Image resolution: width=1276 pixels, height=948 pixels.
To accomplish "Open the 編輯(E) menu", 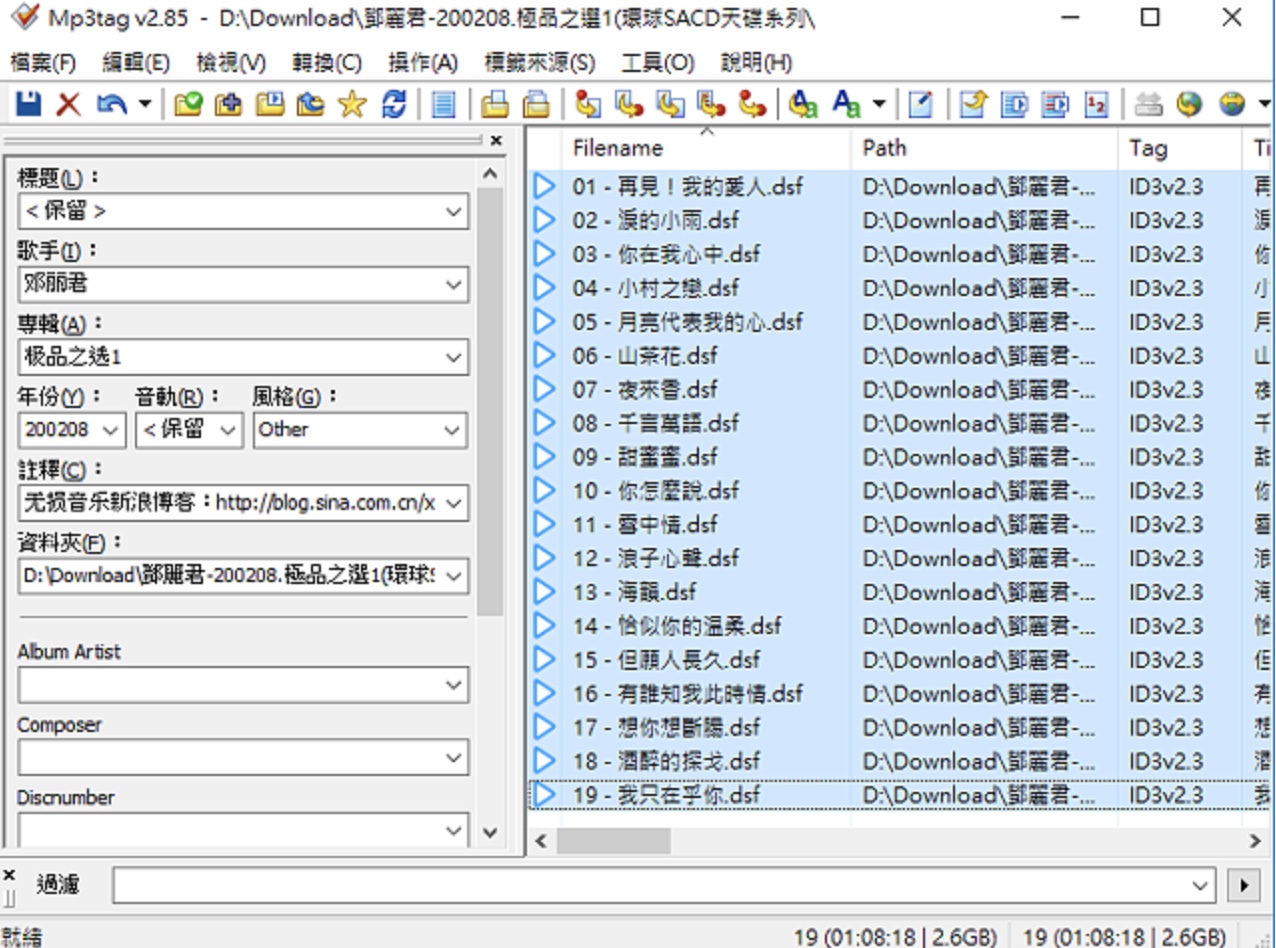I will click(136, 63).
